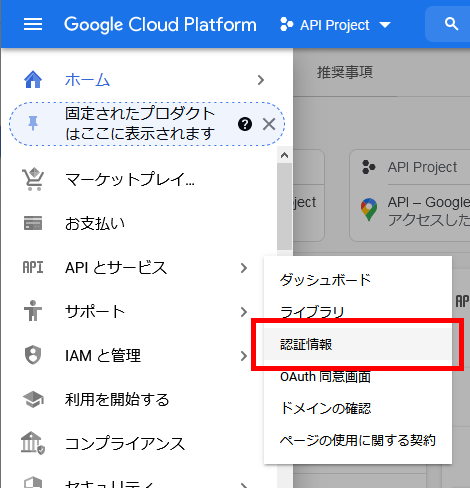Click the API Project hexagon icon in header
Screen dimensions: 470x488
[x=287, y=25]
